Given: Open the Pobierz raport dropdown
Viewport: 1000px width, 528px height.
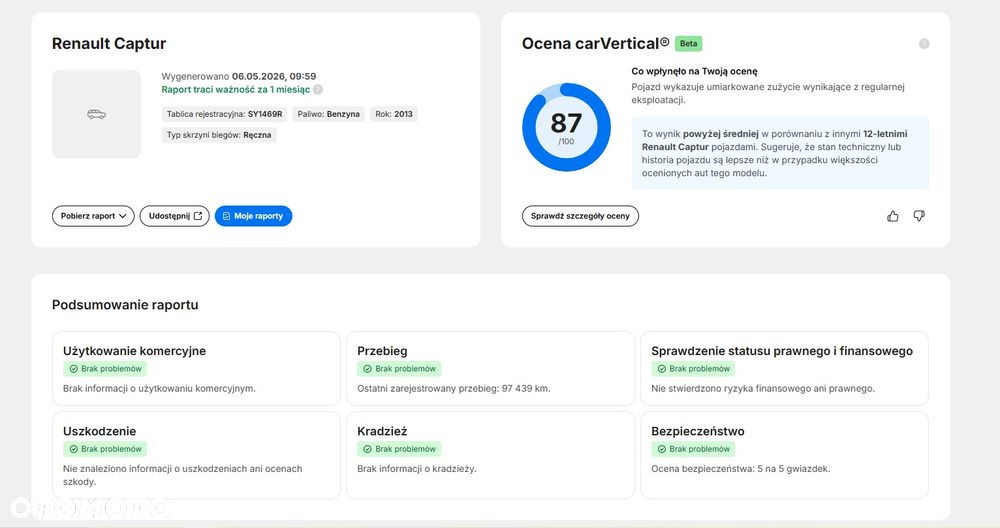Looking at the screenshot, I should click(93, 216).
